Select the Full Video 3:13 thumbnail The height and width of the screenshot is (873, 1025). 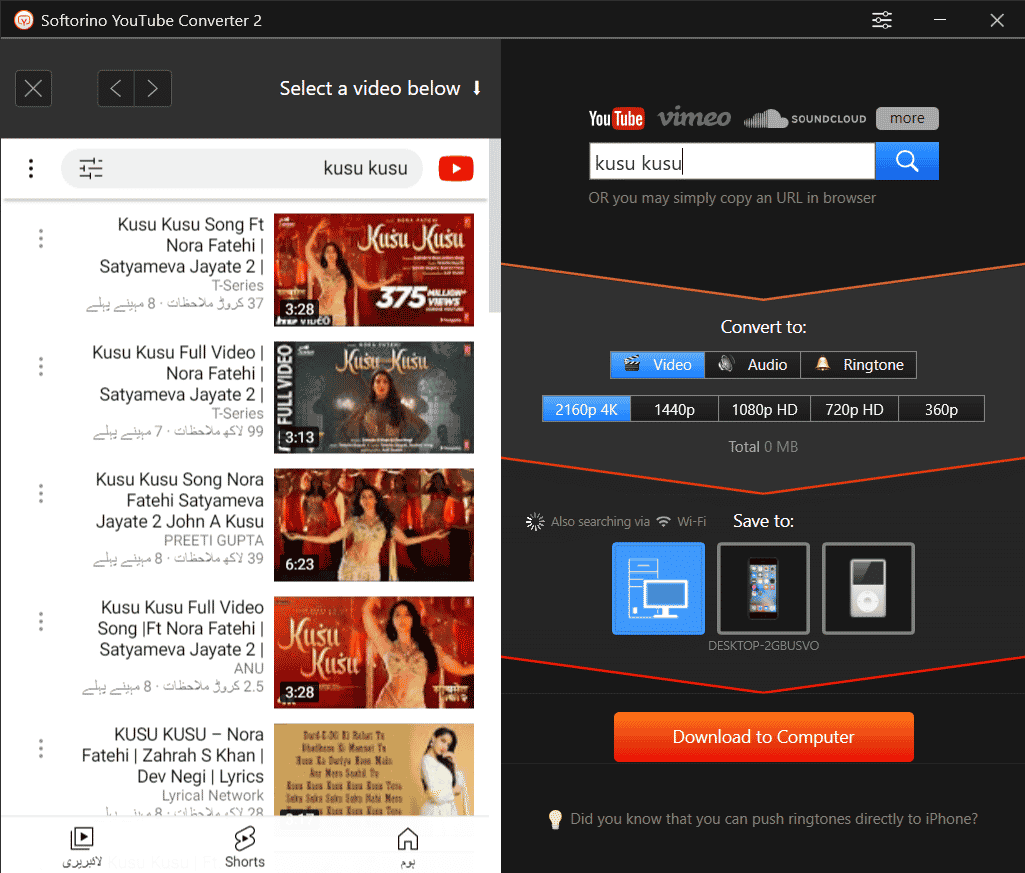click(374, 397)
